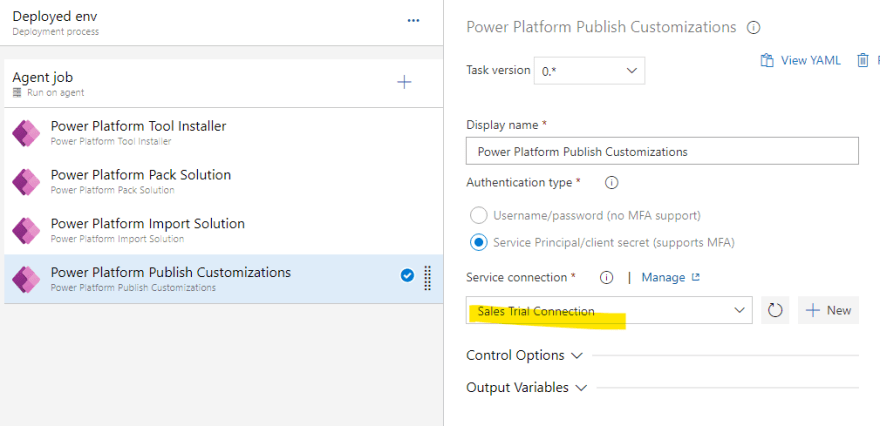Click the Power Platform Import Solution icon
880x426 pixels.
pos(26,231)
